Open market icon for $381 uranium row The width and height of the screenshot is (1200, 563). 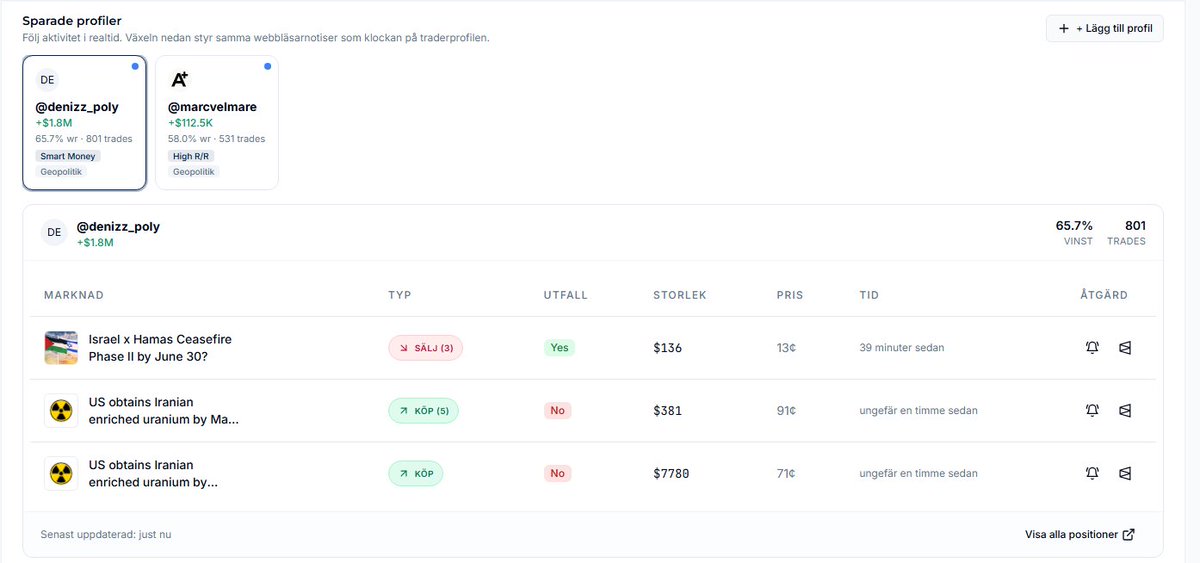(x=1125, y=411)
